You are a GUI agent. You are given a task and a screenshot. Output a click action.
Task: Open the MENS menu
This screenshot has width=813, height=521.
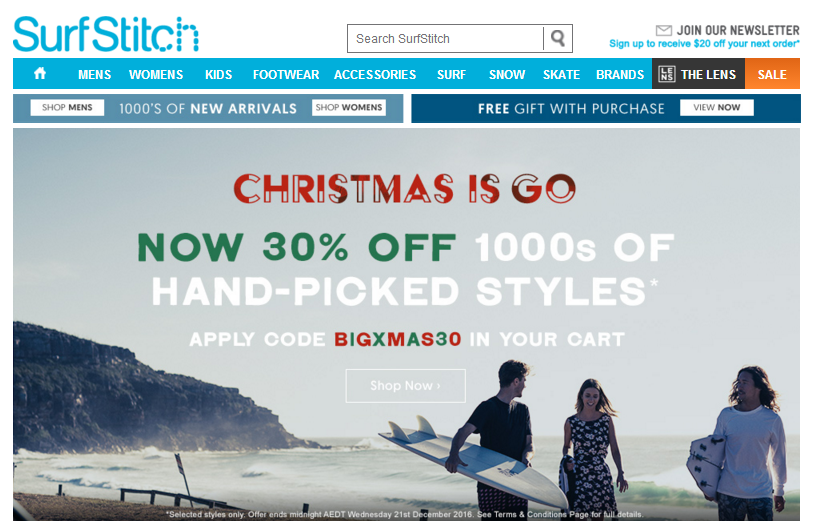point(94,75)
